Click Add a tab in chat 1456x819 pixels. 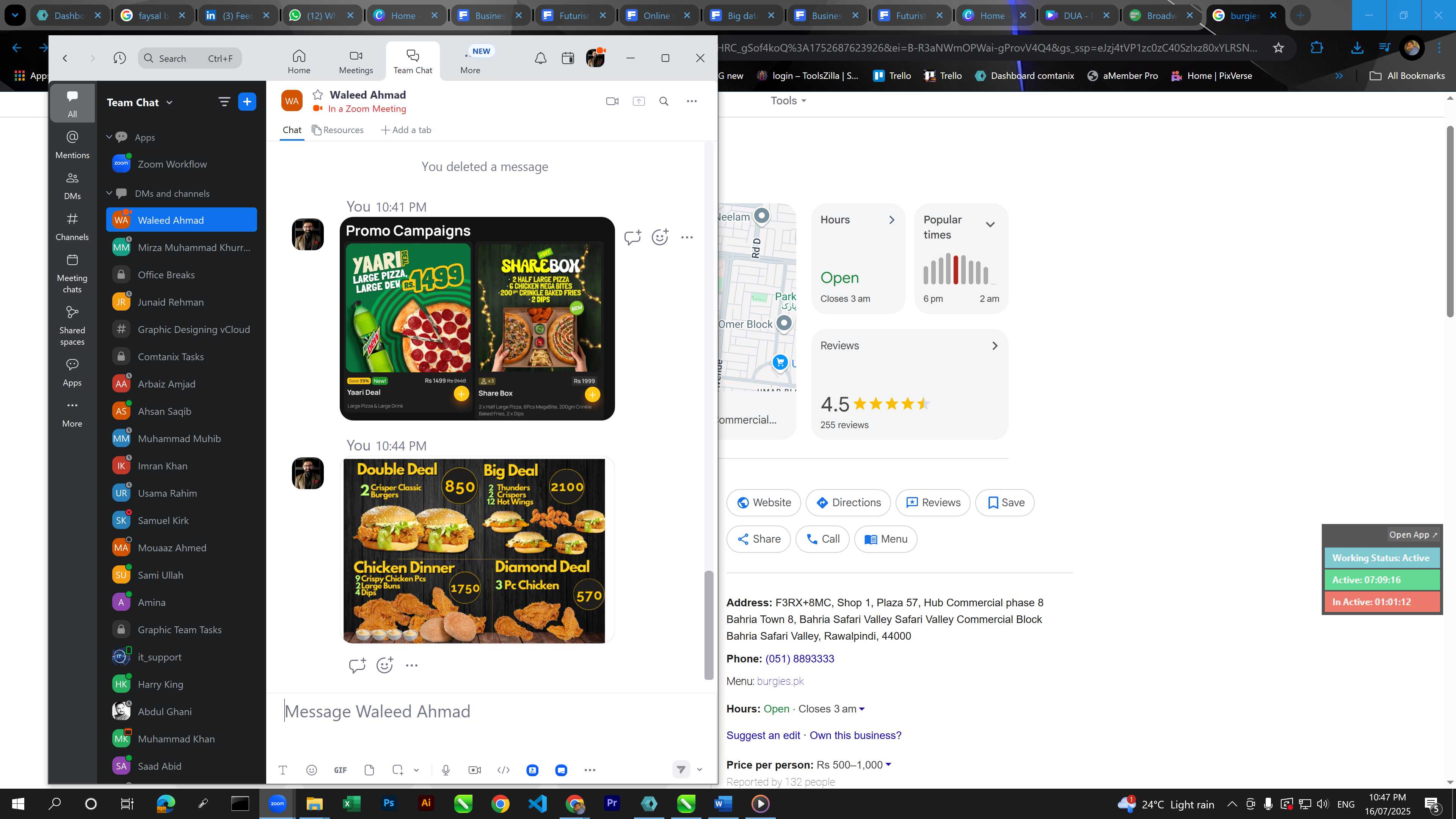point(406,130)
